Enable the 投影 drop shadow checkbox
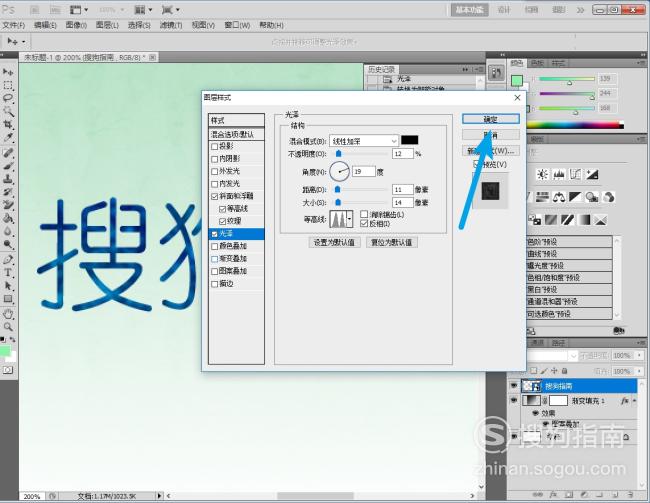The width and height of the screenshot is (650, 503). (215, 146)
